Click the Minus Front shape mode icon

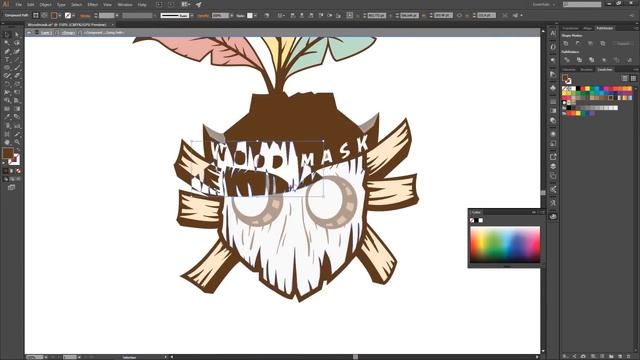[578, 43]
